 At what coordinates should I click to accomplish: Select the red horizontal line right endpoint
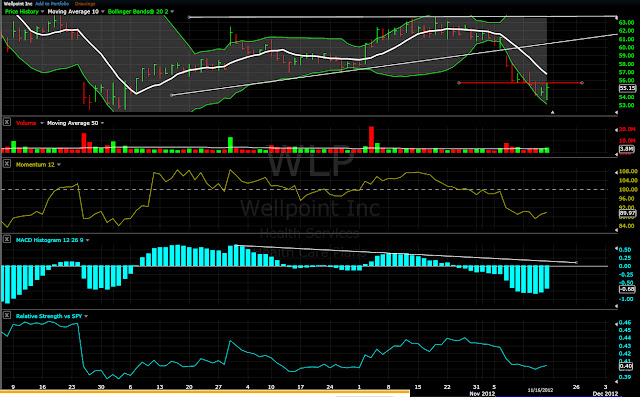(x=582, y=83)
